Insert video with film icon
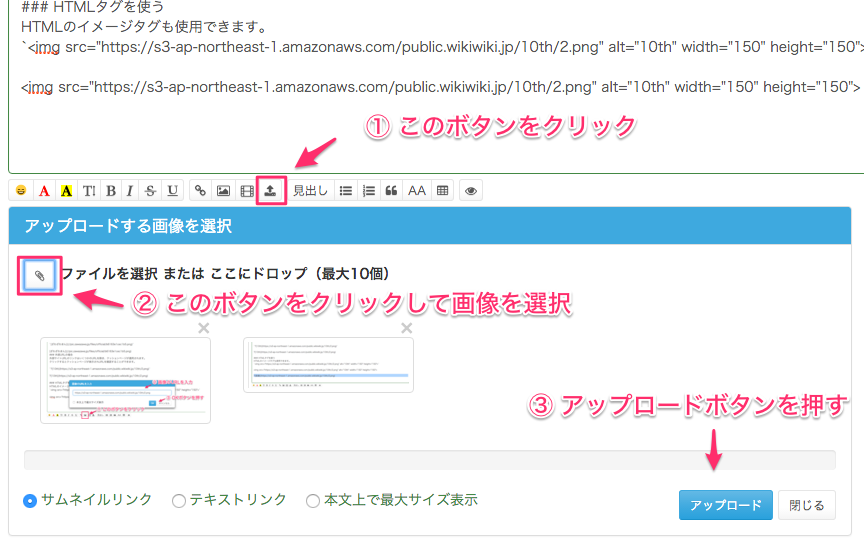864x556 pixels. pyautogui.click(x=247, y=190)
